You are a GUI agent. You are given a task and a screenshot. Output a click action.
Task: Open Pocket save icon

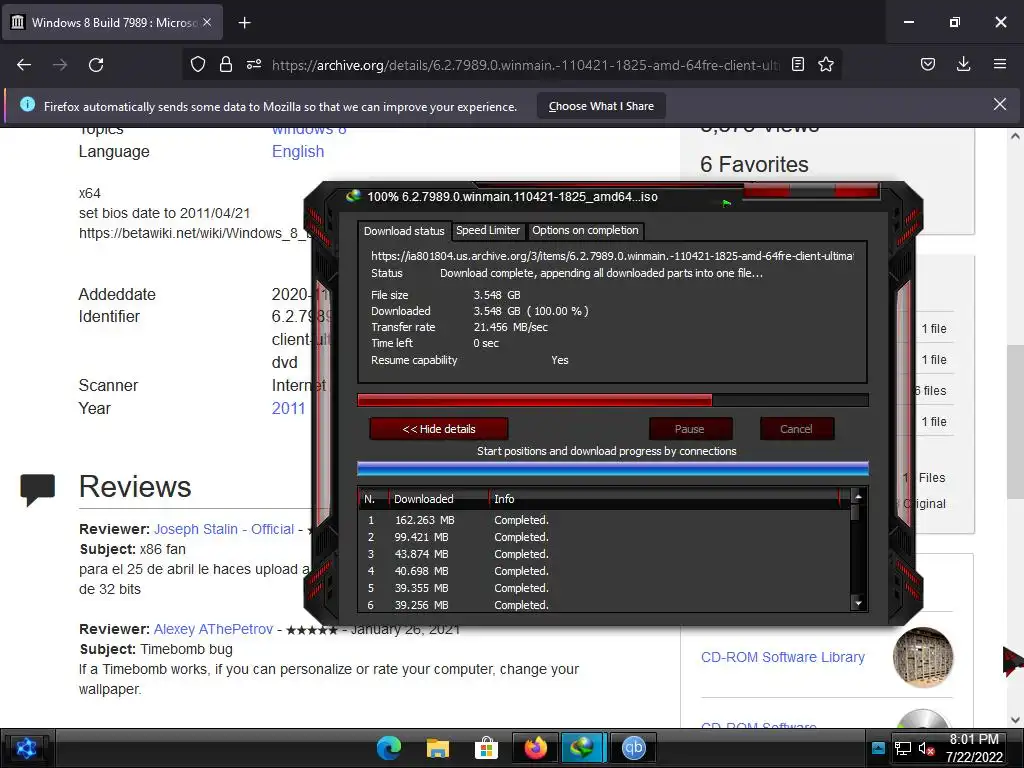point(927,64)
